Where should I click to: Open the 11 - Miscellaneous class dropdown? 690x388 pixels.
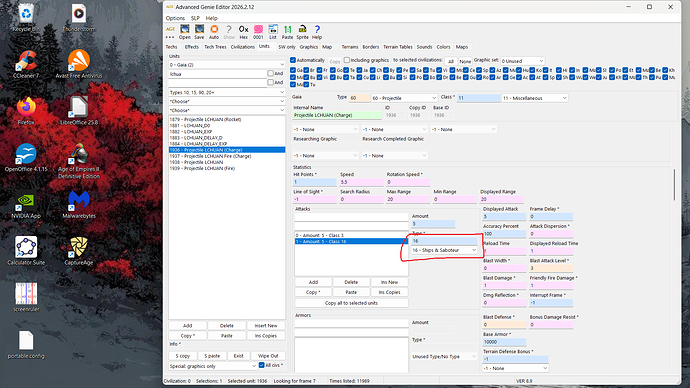535,98
